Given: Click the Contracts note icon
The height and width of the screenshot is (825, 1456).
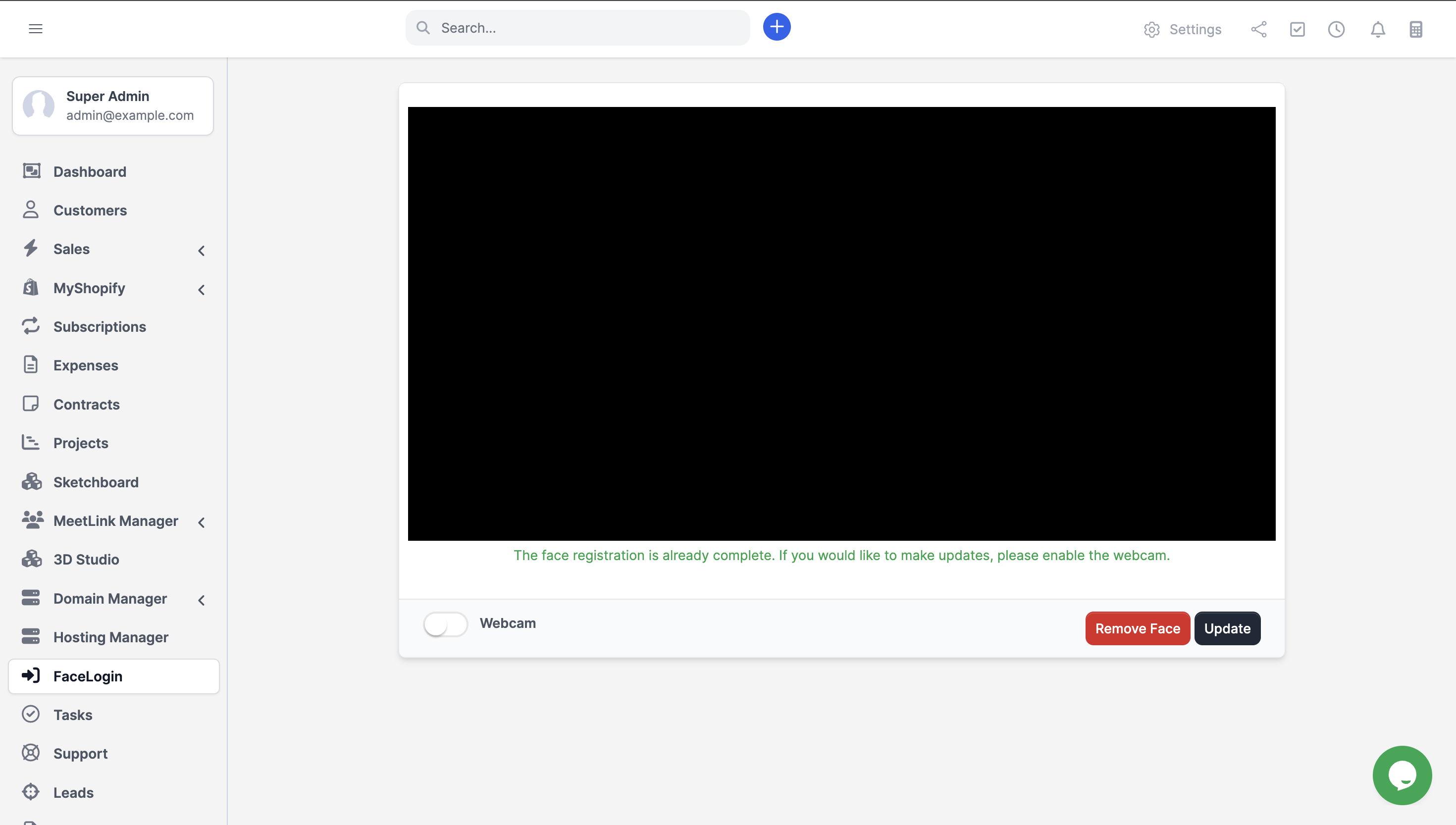Looking at the screenshot, I should 31,404.
